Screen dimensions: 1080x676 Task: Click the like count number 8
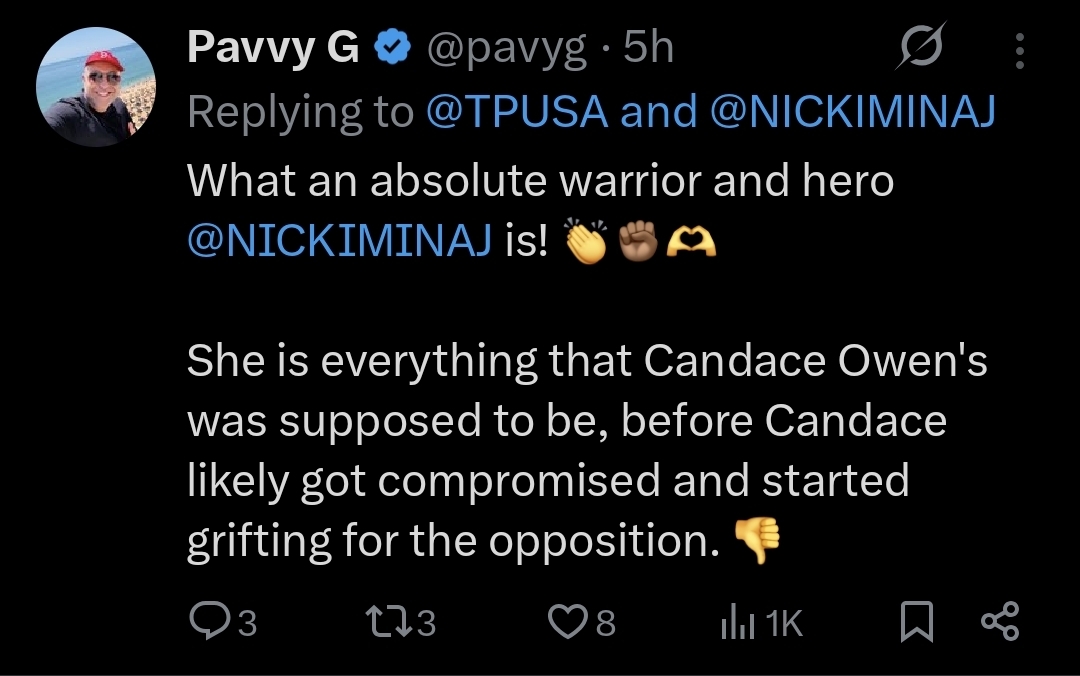click(x=606, y=624)
